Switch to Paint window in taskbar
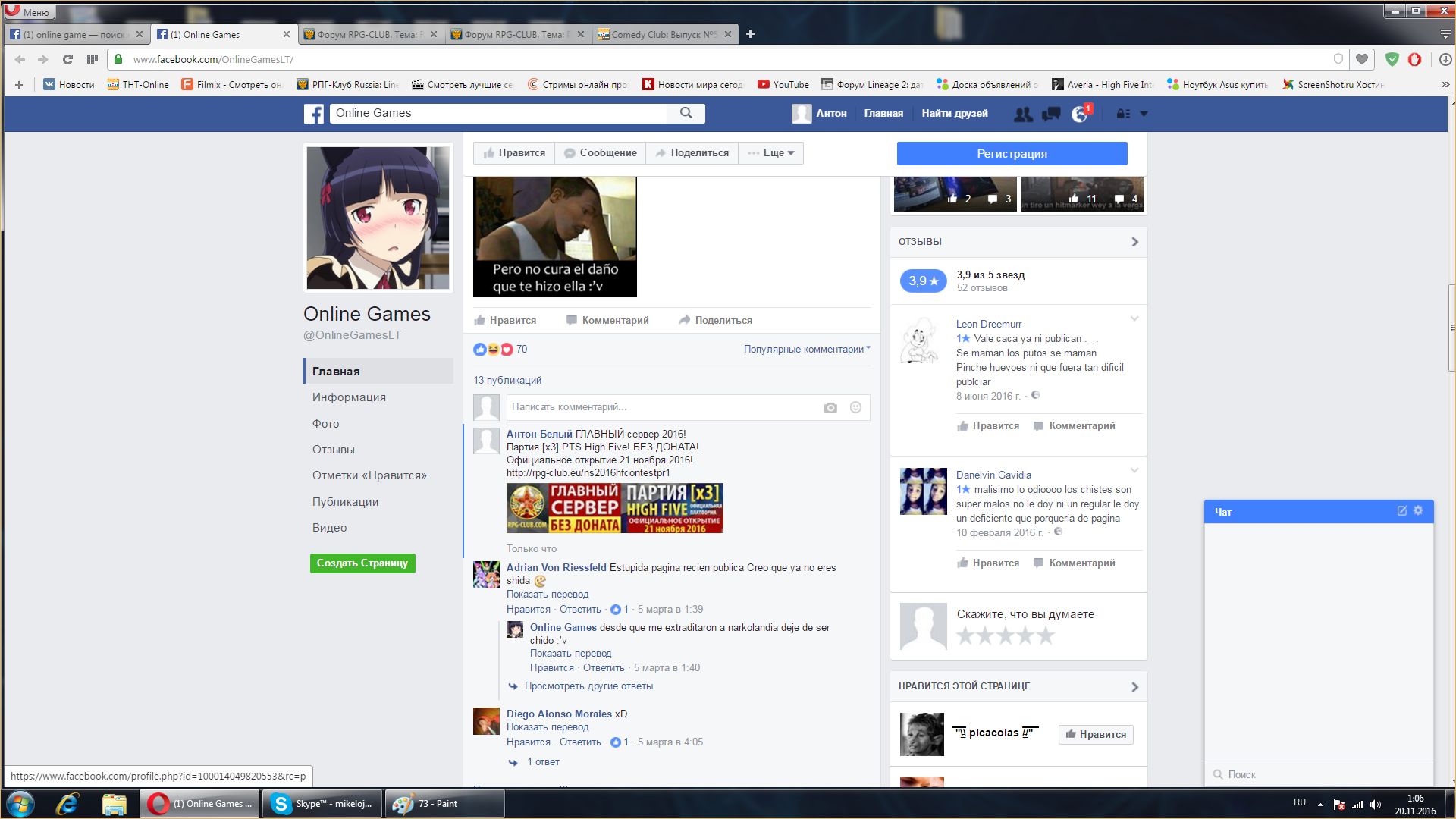Viewport: 1456px width, 819px height. coord(445,804)
